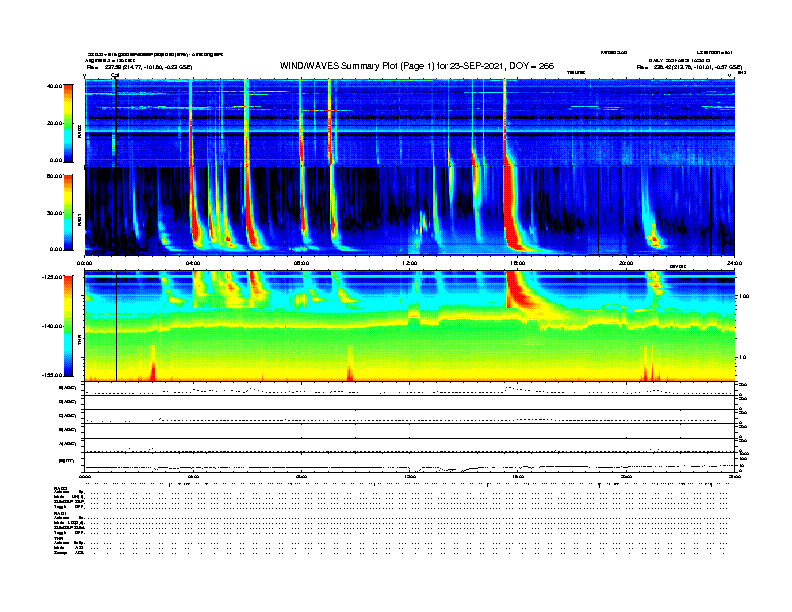The width and height of the screenshot is (792, 612).
Task: Click the RAD1 intensity color bar
Action: click(x=68, y=212)
